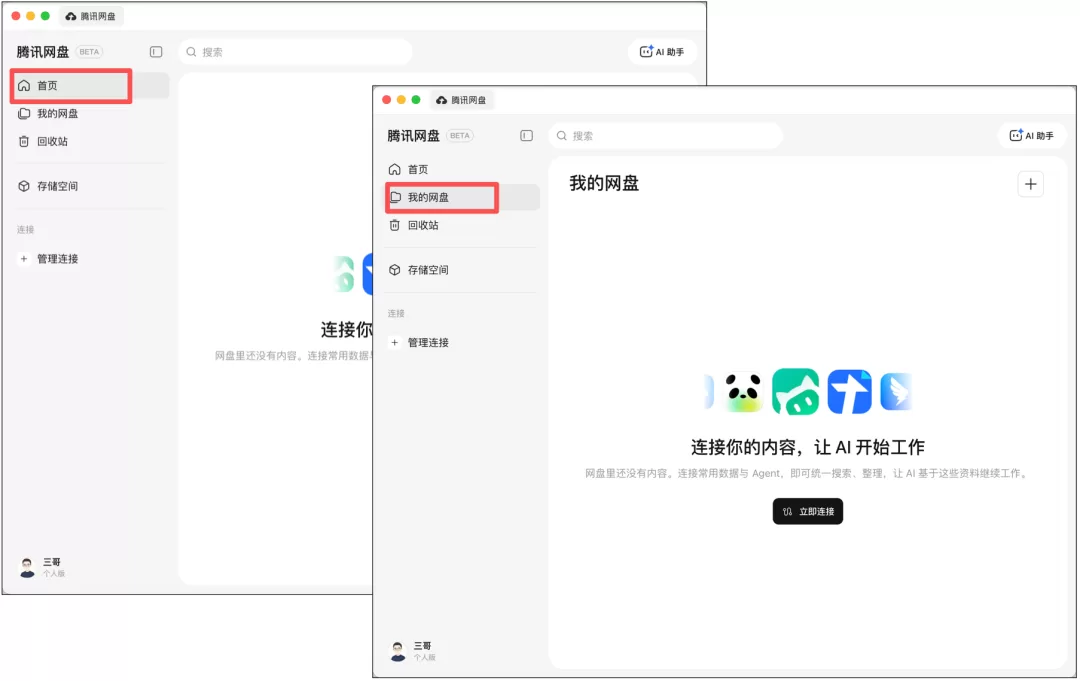Click the 腾讯网盘 tab in the front window
1080x681 pixels.
[461, 101]
